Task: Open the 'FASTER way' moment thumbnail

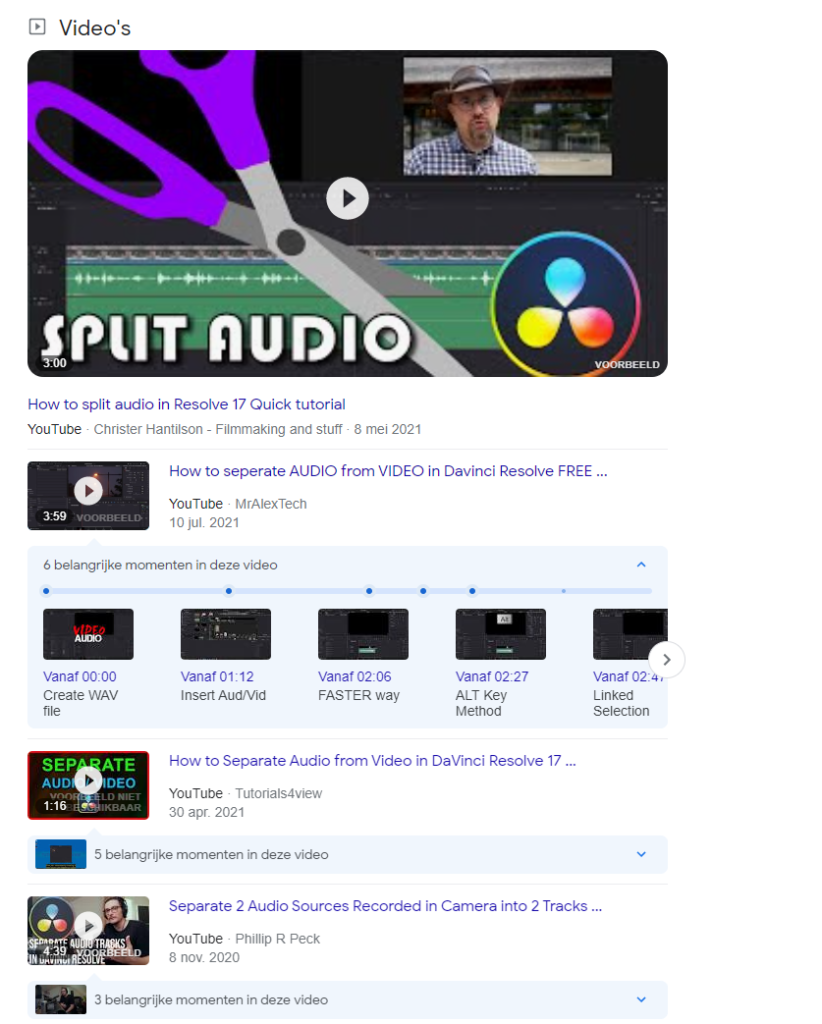Action: tap(363, 634)
